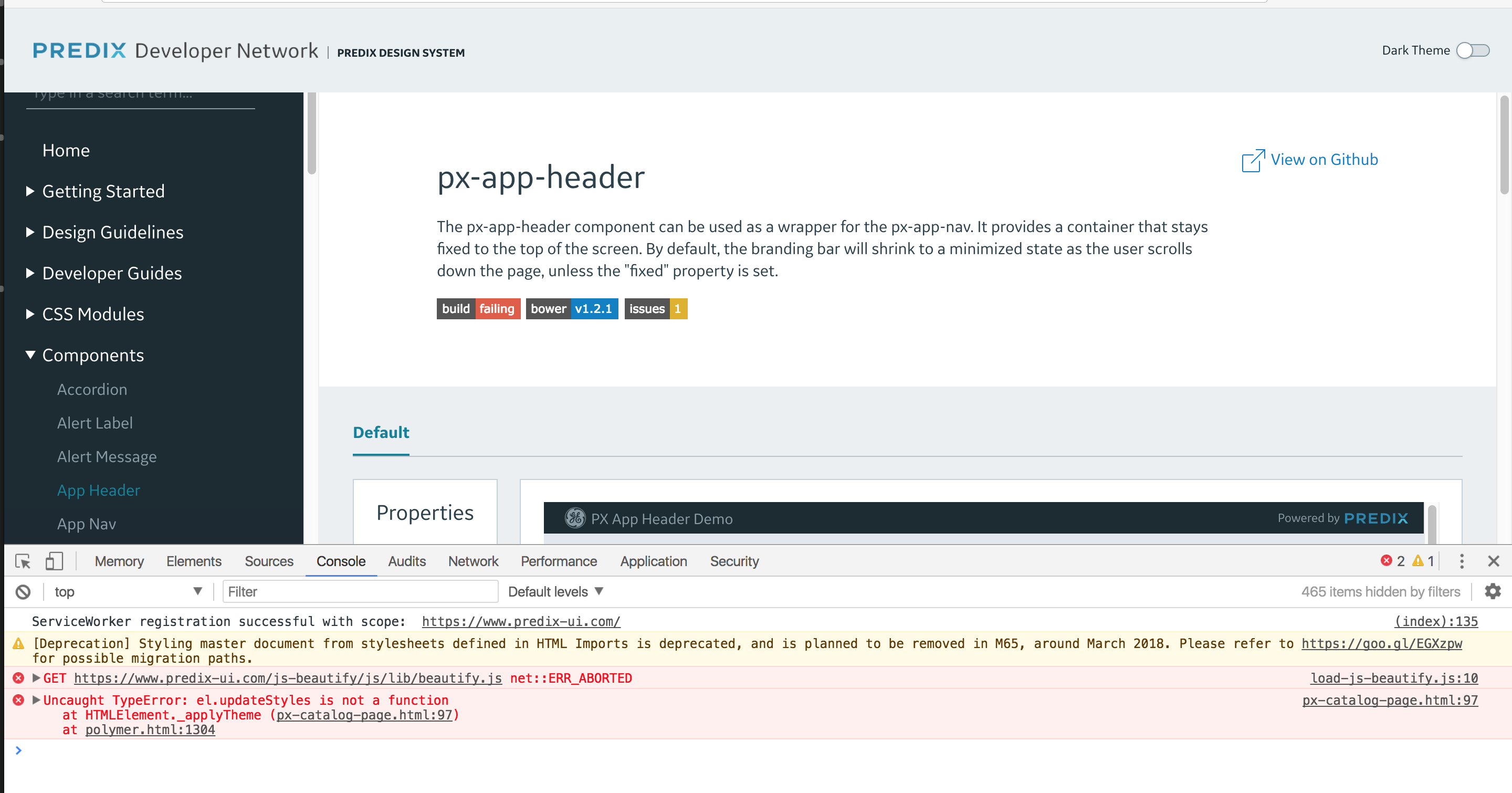Click the console Filter input field
Viewport: 1512px width, 793px height.
pos(360,592)
